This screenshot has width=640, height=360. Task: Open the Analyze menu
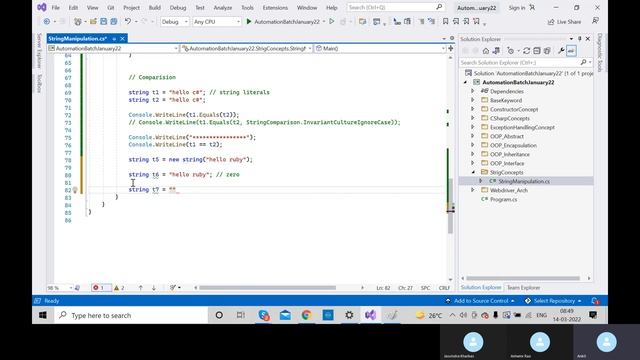pyautogui.click(x=223, y=8)
